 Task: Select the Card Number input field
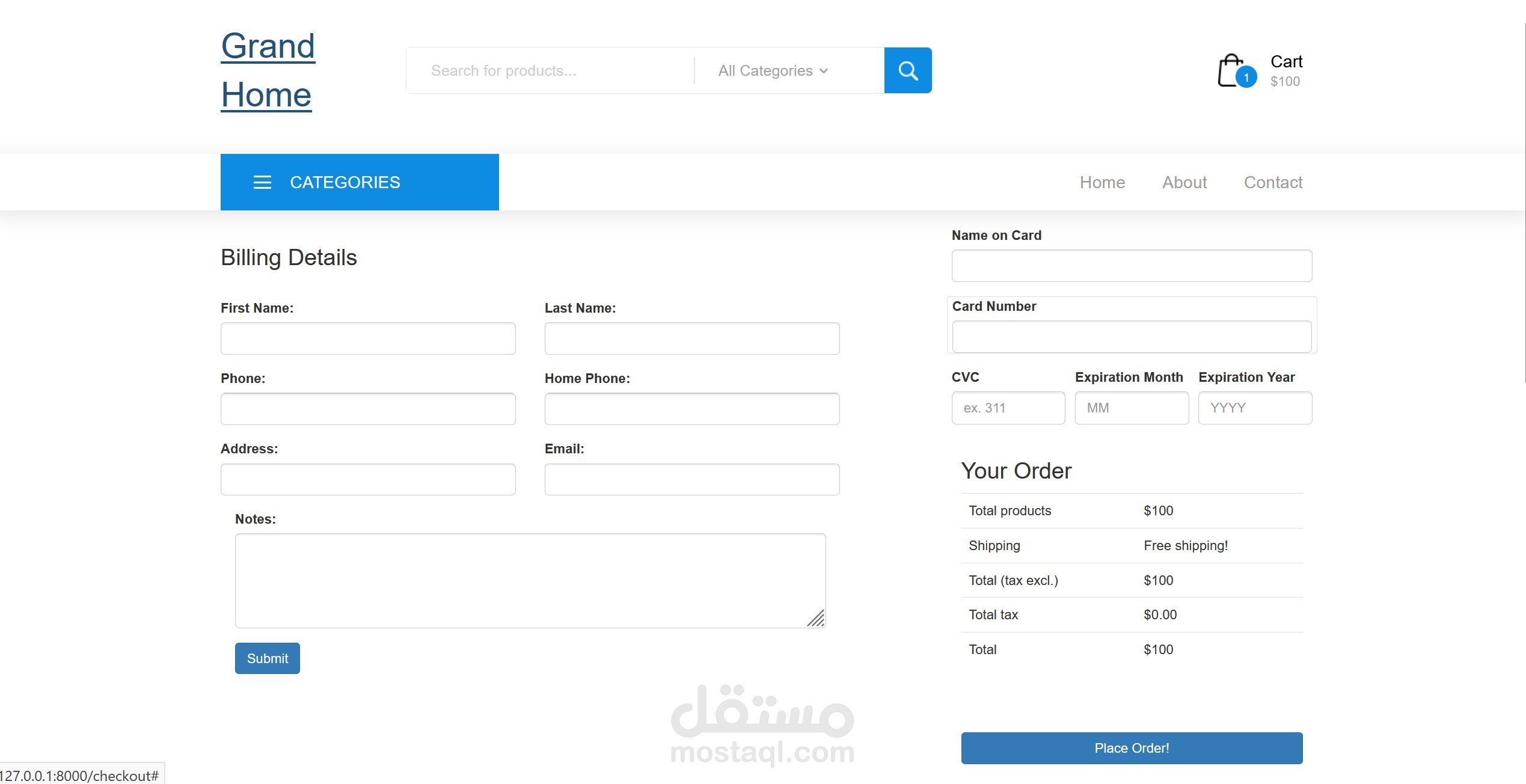[1131, 337]
